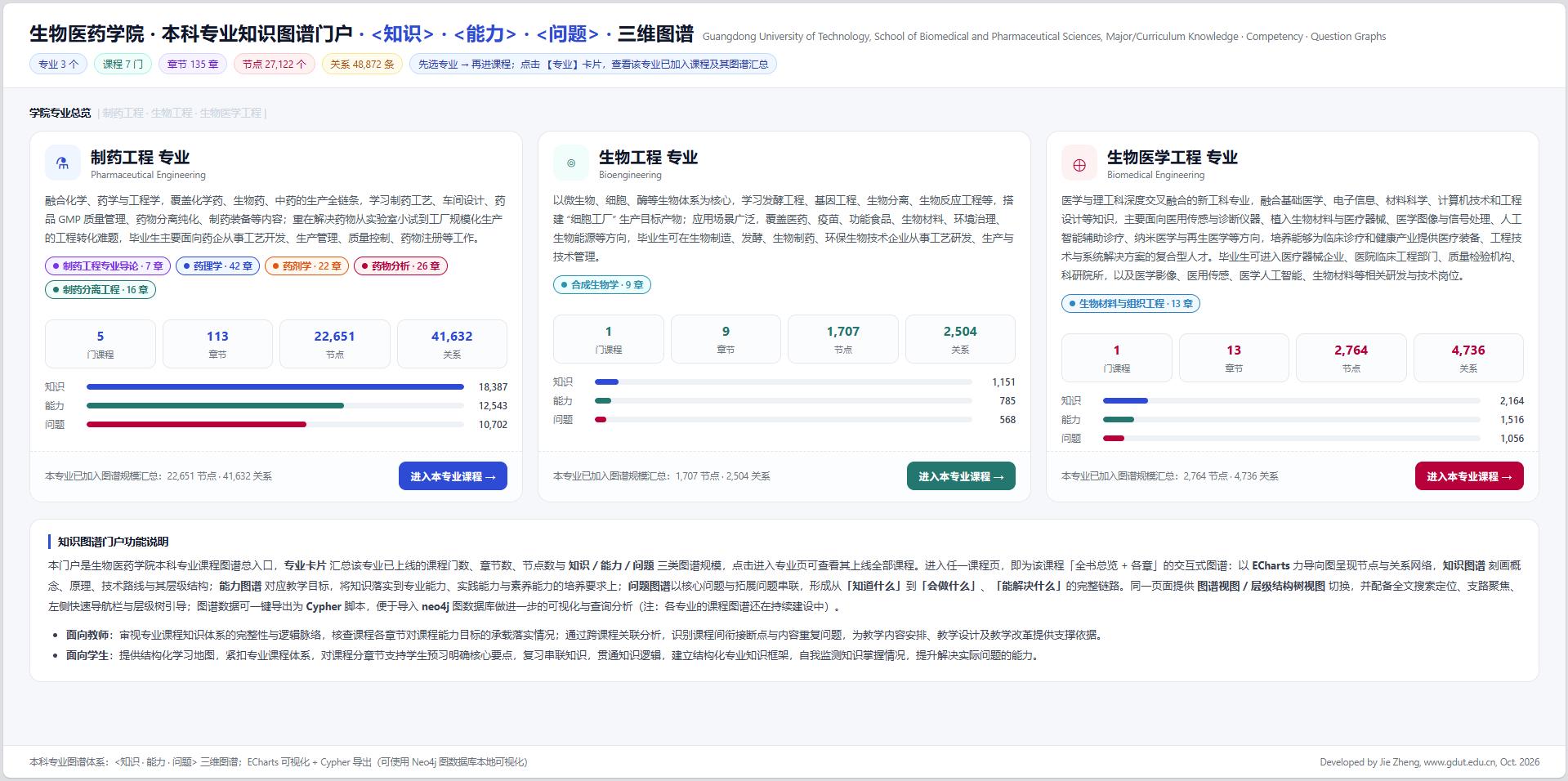Click the 章节 135 章 stat badge

(x=193, y=64)
